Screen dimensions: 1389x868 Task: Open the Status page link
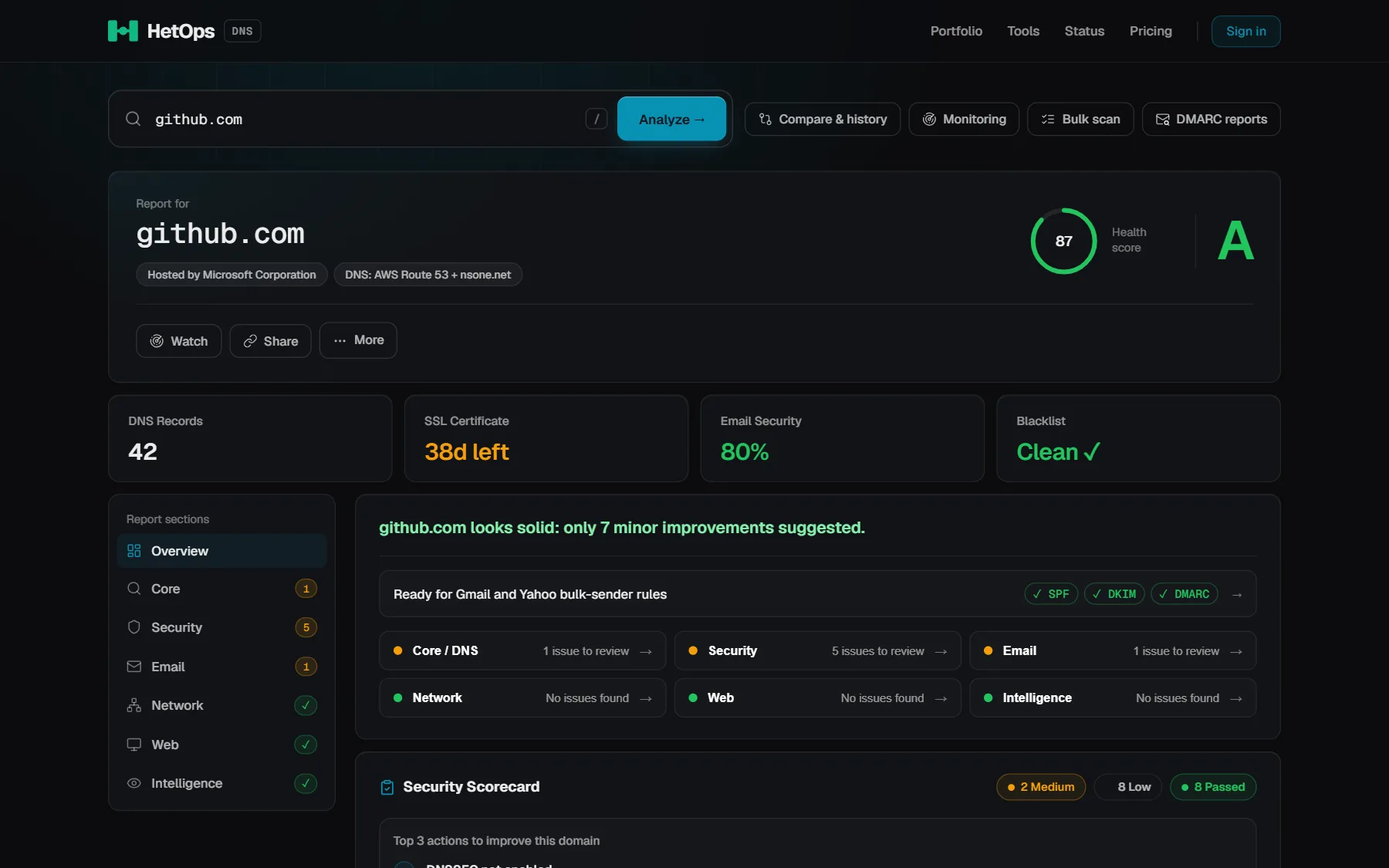coord(1084,31)
